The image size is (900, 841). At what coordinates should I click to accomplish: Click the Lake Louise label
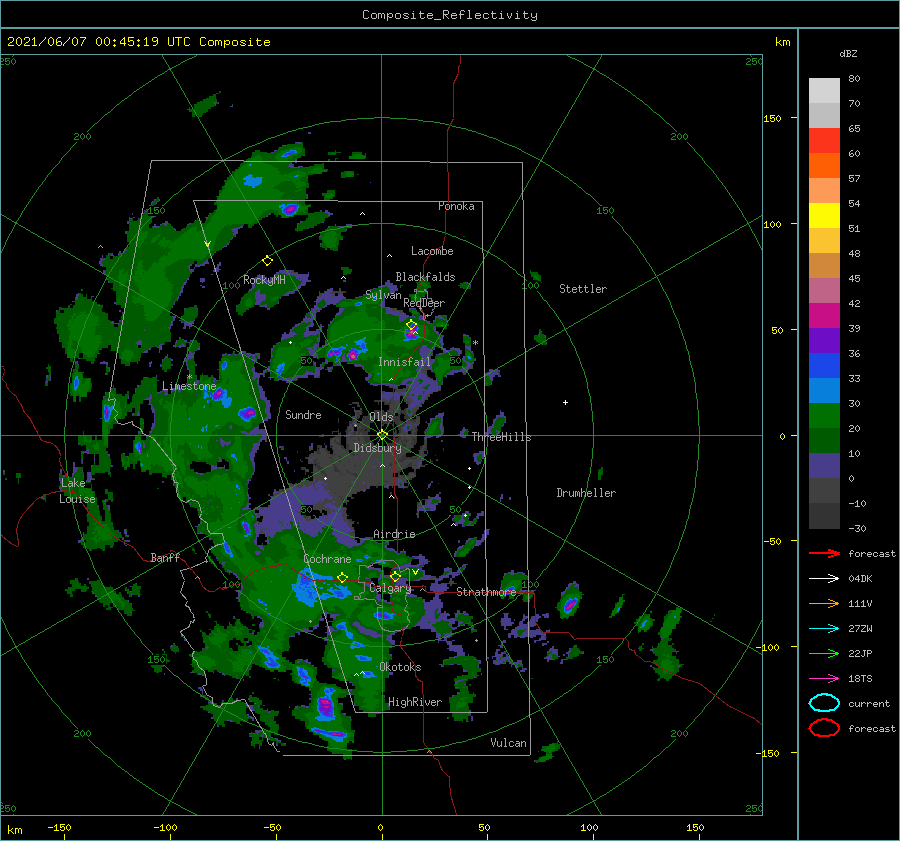(78, 491)
